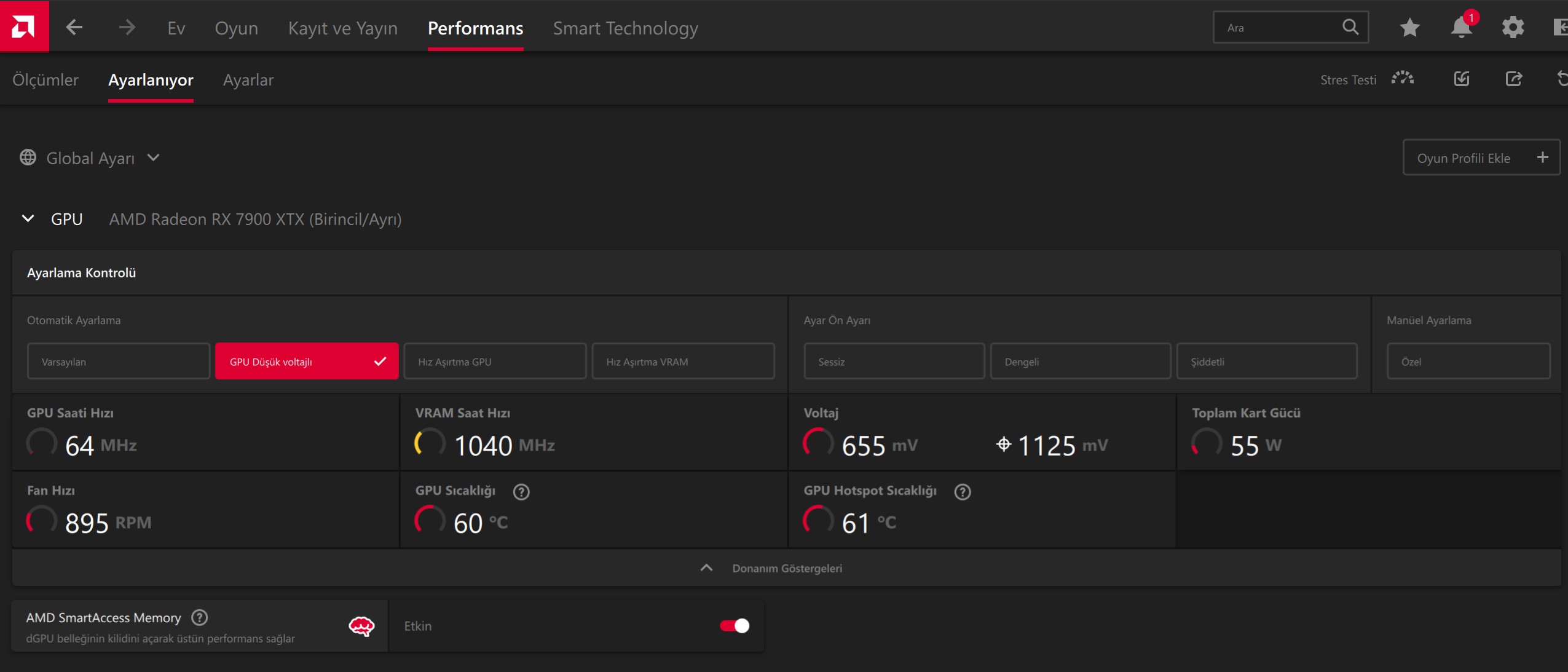Click the GPU Hotspot Sıcaklığı gauge dial

point(818,520)
